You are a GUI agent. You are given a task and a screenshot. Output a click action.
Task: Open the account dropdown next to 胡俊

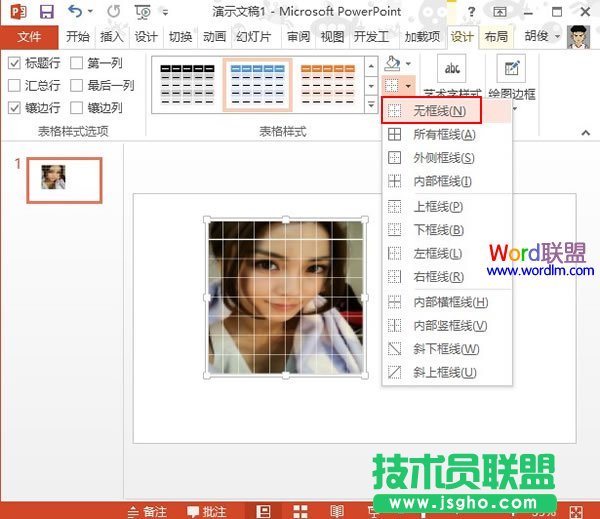point(558,37)
